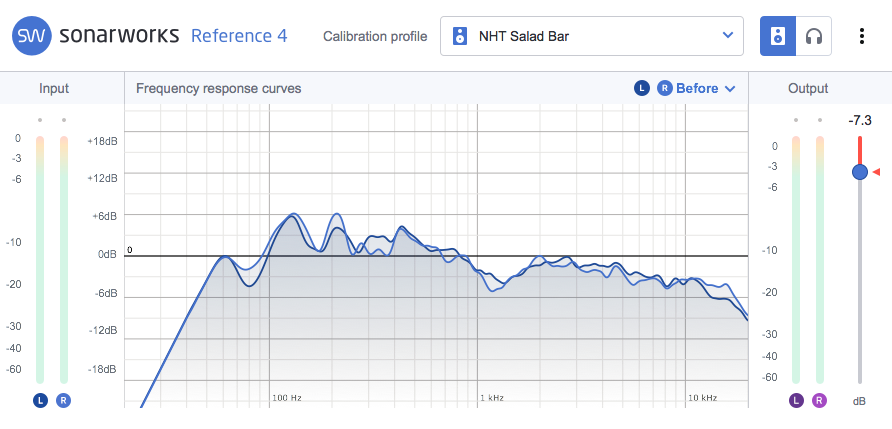Click the calibration profile dropdown arrow
The image size is (892, 429).
[727, 37]
